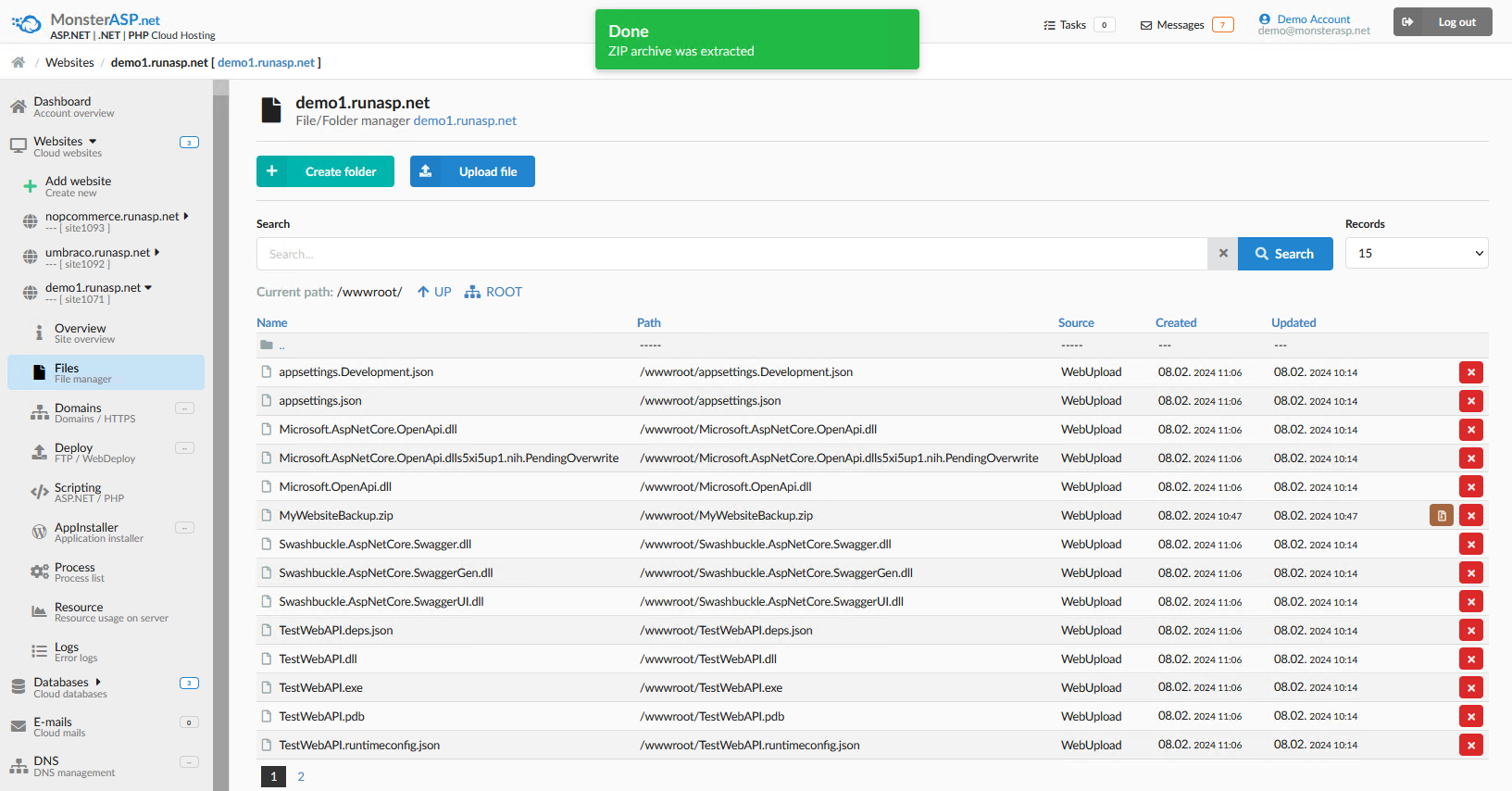Select the TestWebAPI.deps.json file name
The width and height of the screenshot is (1512, 791).
[336, 631]
